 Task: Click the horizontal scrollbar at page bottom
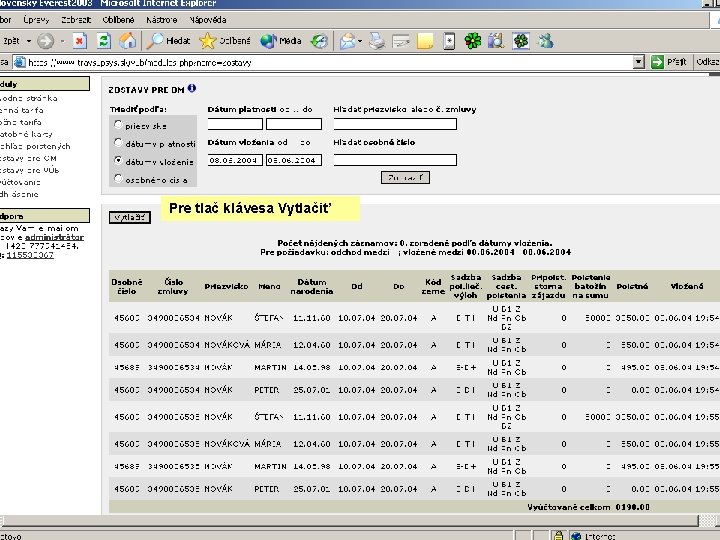coord(349,520)
